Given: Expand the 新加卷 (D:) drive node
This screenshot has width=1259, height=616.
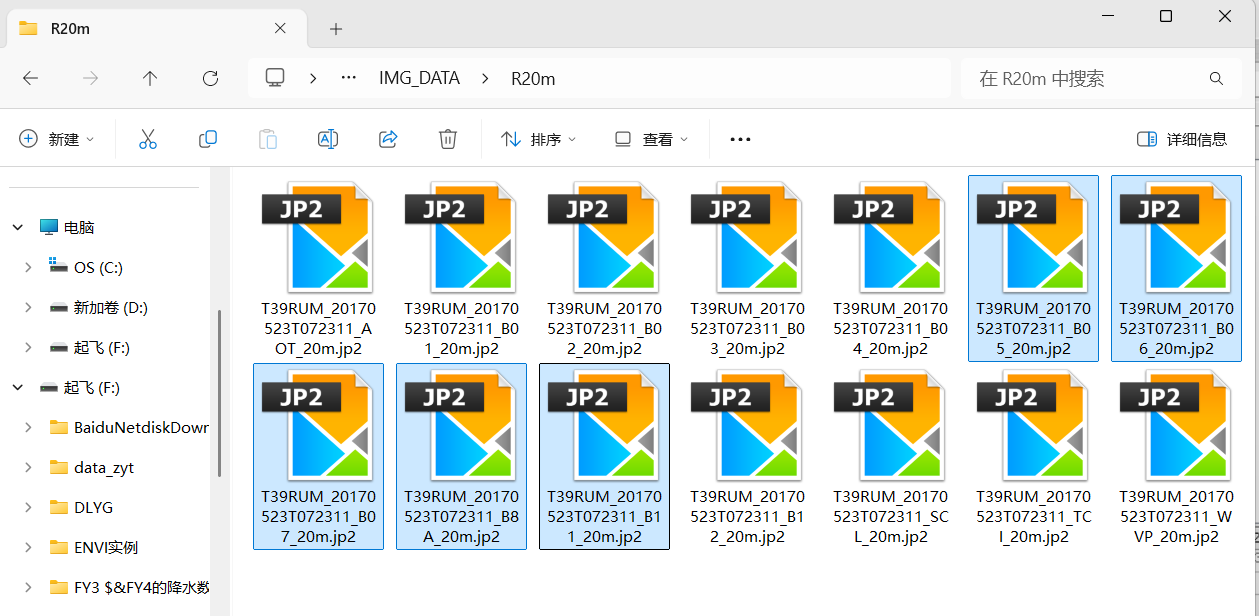Looking at the screenshot, I should click(28, 307).
